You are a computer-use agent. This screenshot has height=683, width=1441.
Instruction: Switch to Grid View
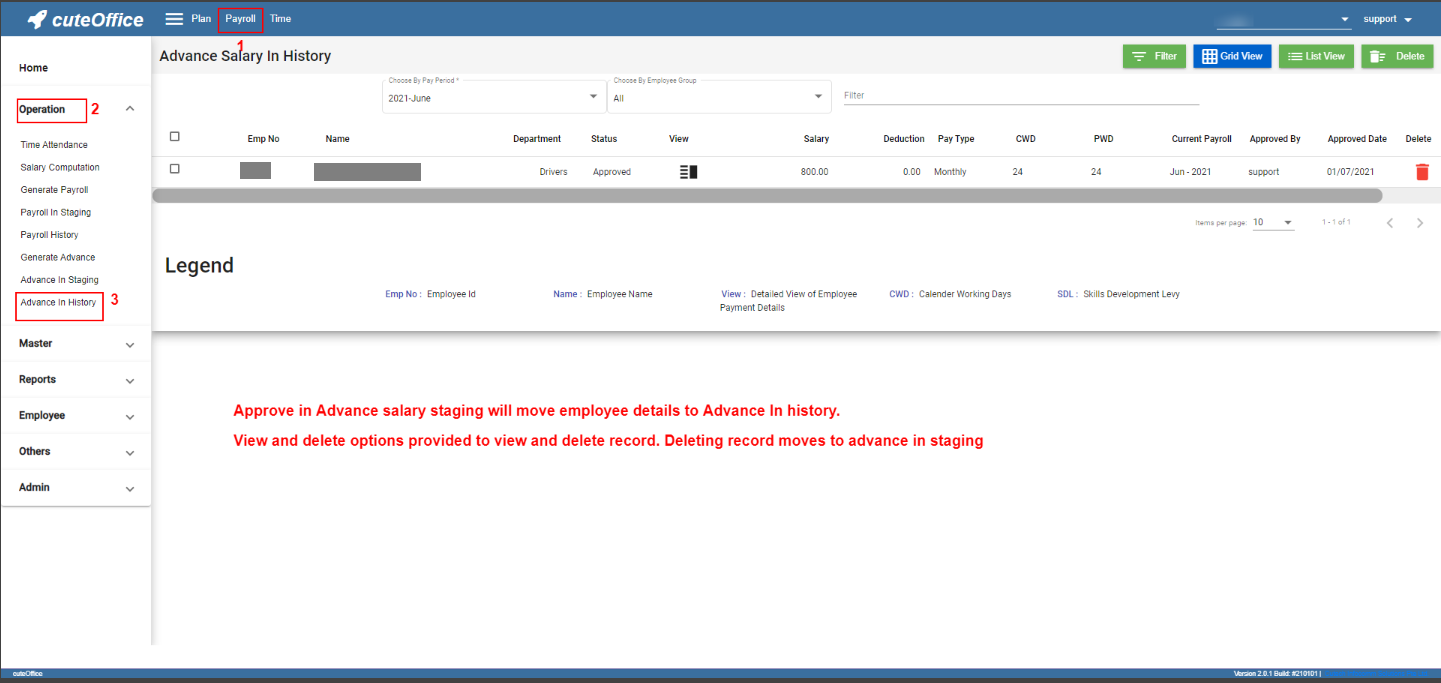click(x=1231, y=56)
